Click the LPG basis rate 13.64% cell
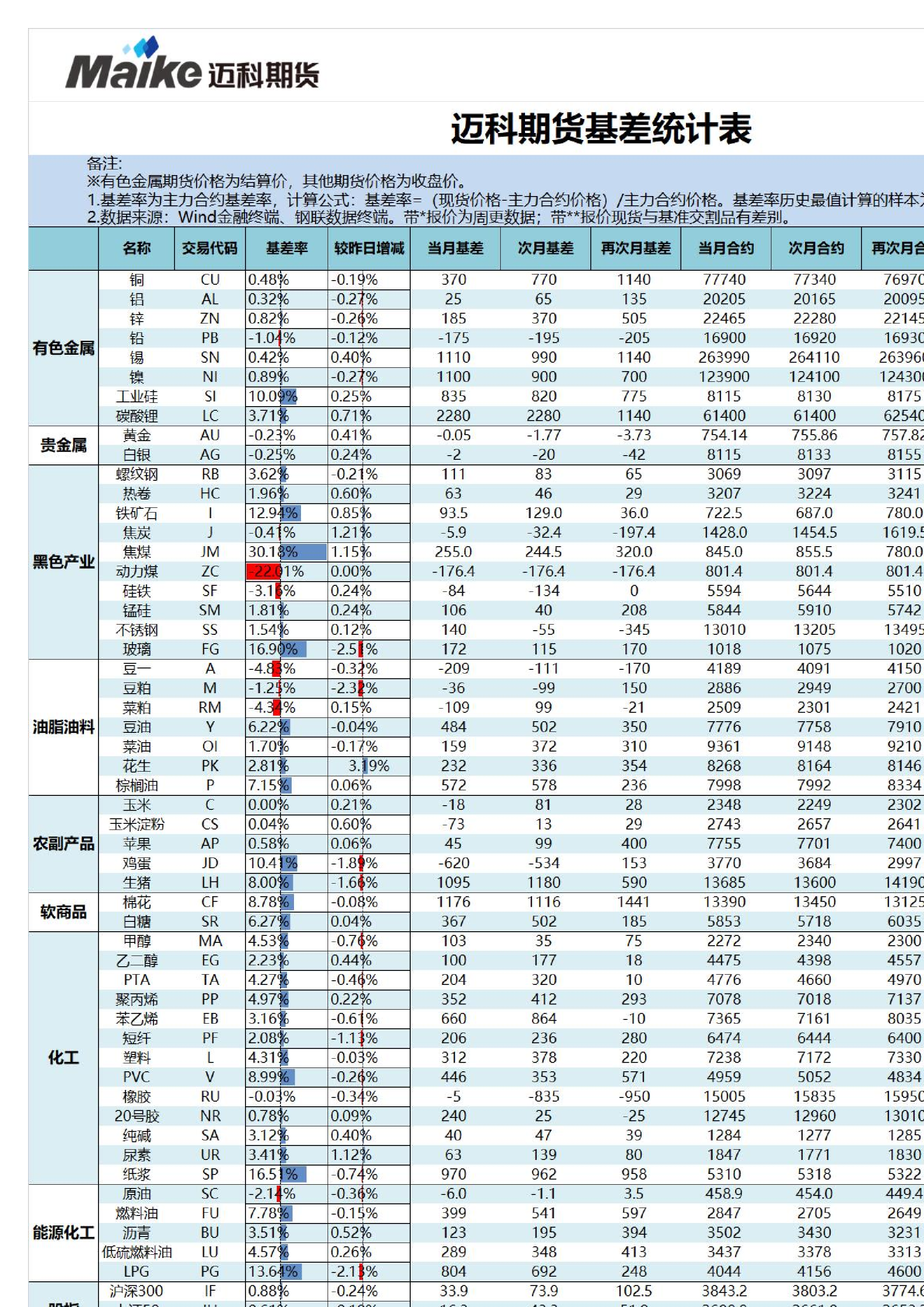The width and height of the screenshot is (924, 1307). (286, 1272)
